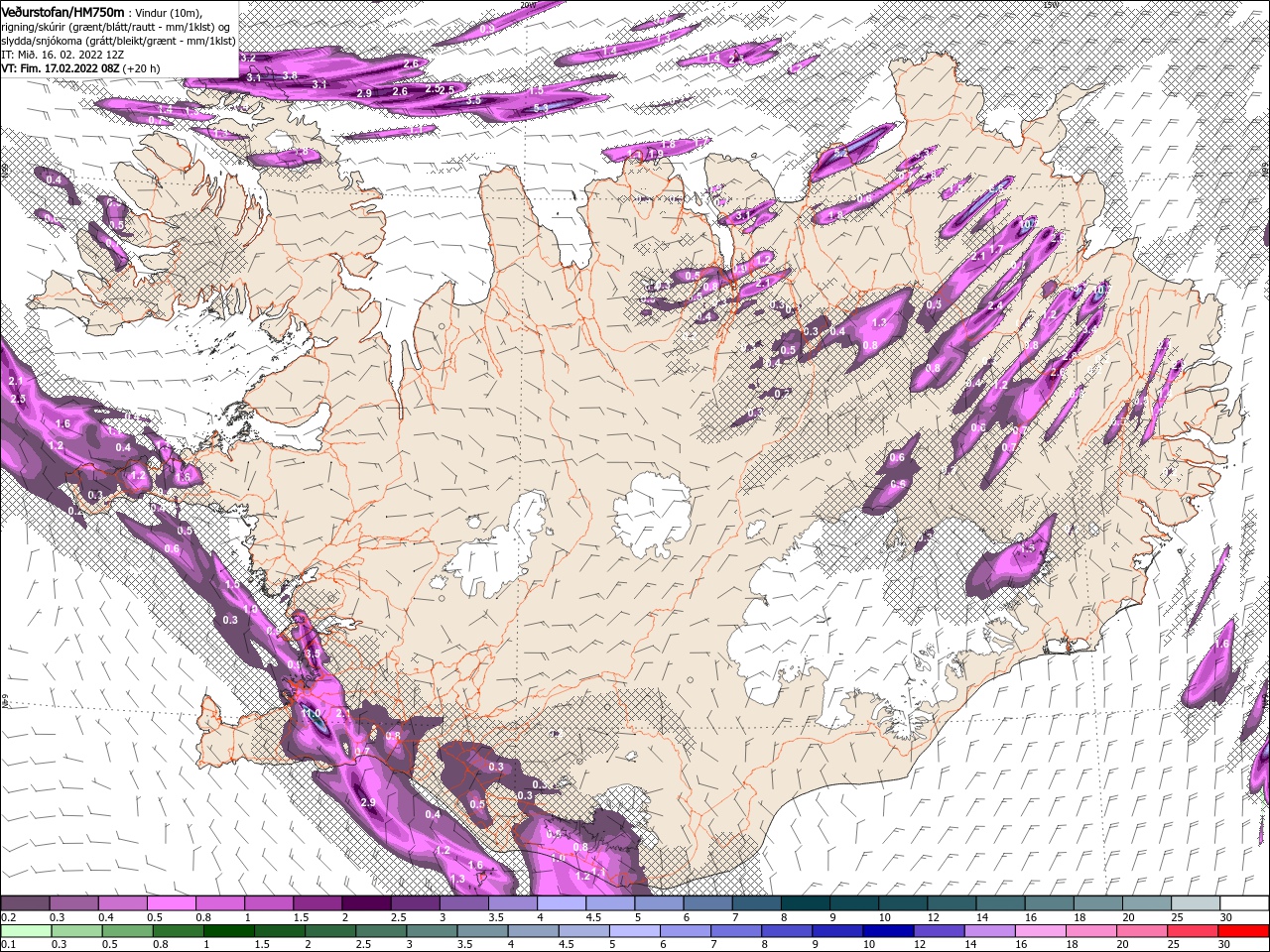This screenshot has height=952, width=1270.
Task: Click the pale grey snow swatch between 25 and 30
Action: point(1195,903)
